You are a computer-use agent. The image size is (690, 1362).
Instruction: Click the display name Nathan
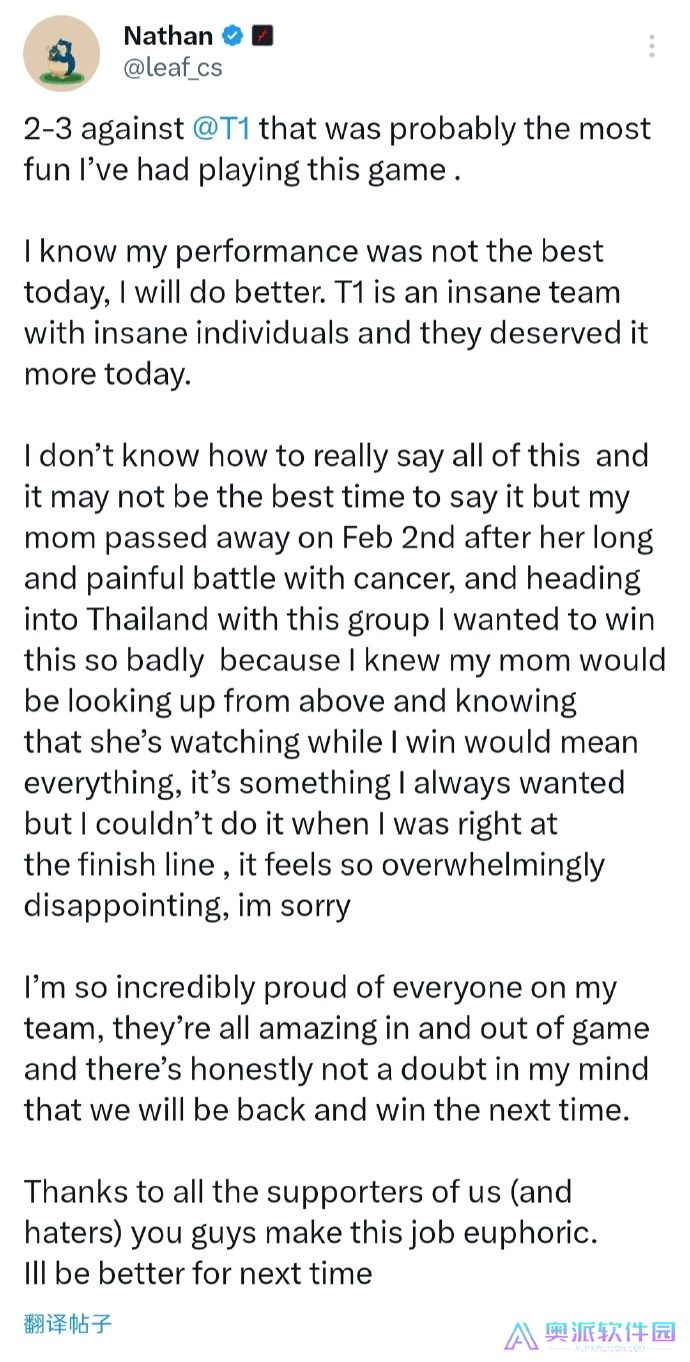(167, 36)
